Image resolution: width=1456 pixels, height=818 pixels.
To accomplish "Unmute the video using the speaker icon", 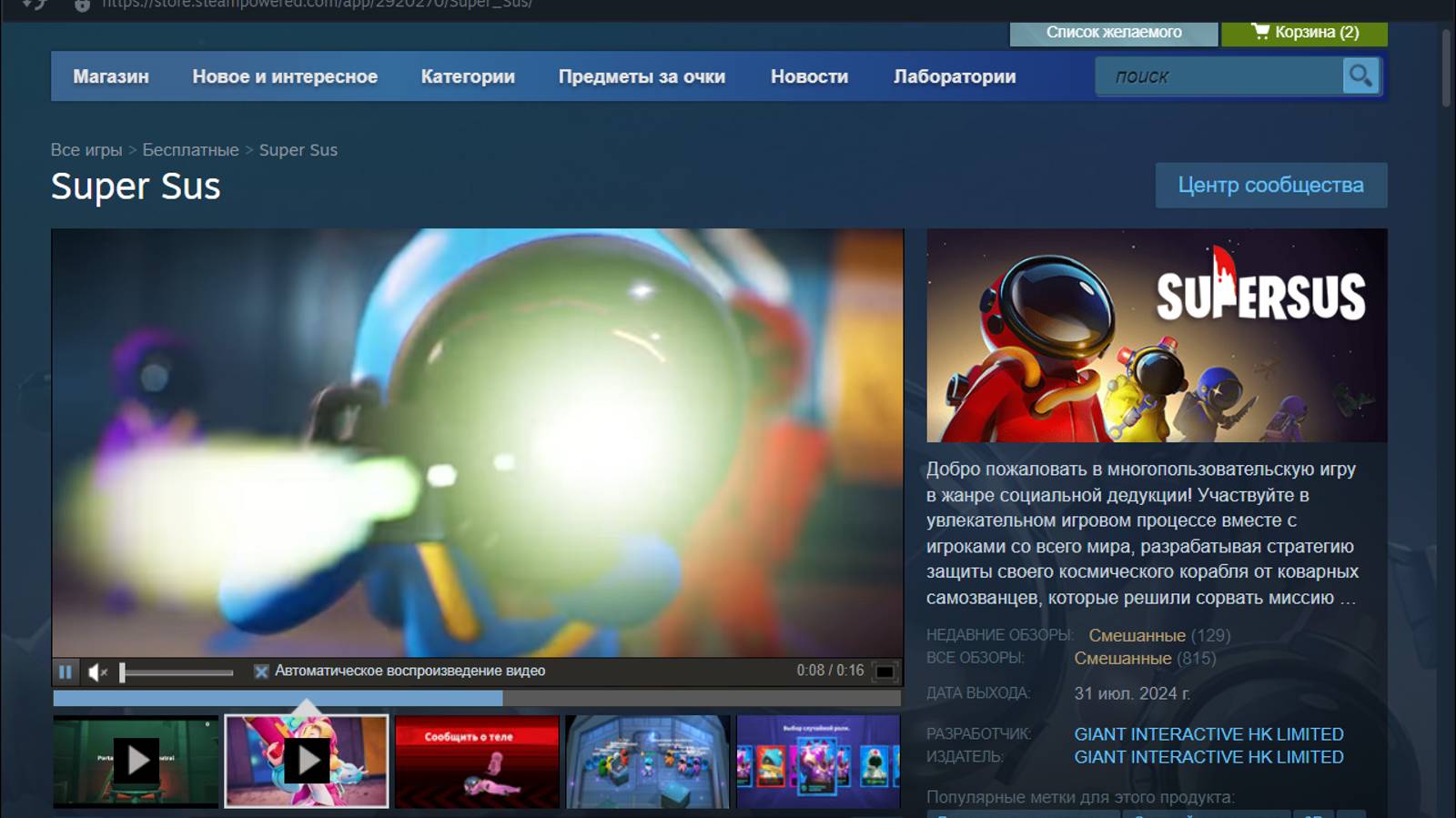I will [97, 672].
